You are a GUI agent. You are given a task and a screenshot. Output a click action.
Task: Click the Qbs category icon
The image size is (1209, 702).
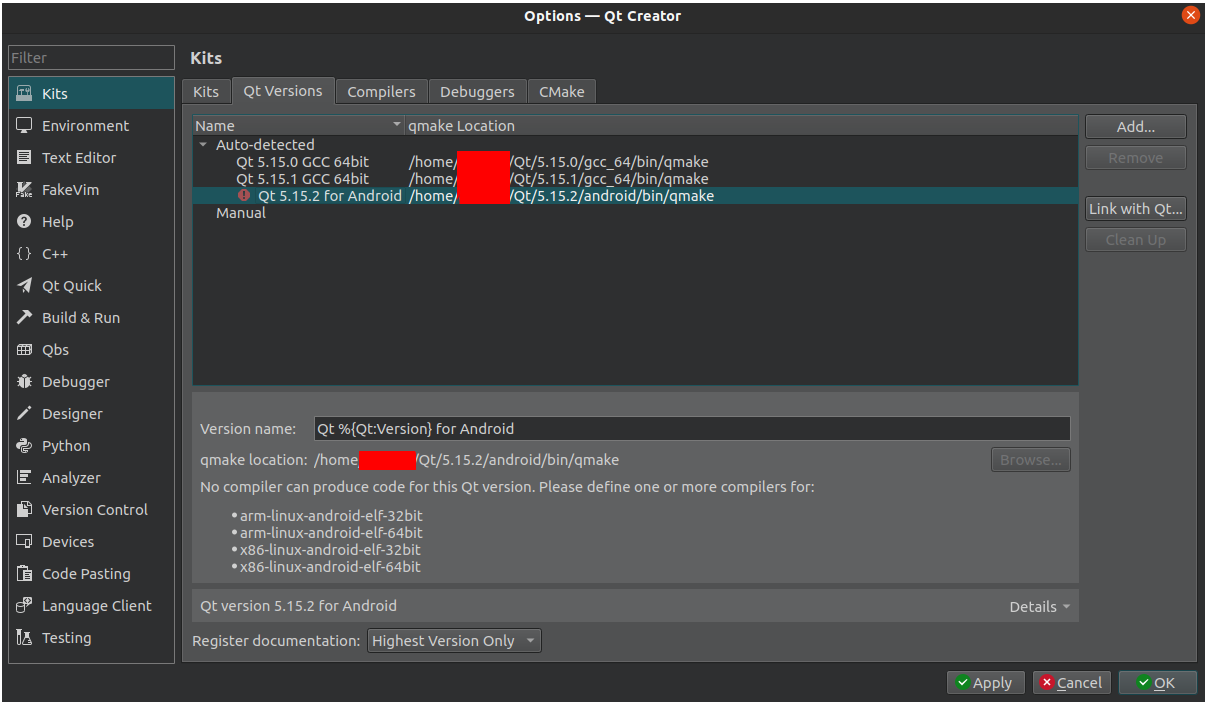click(25, 349)
